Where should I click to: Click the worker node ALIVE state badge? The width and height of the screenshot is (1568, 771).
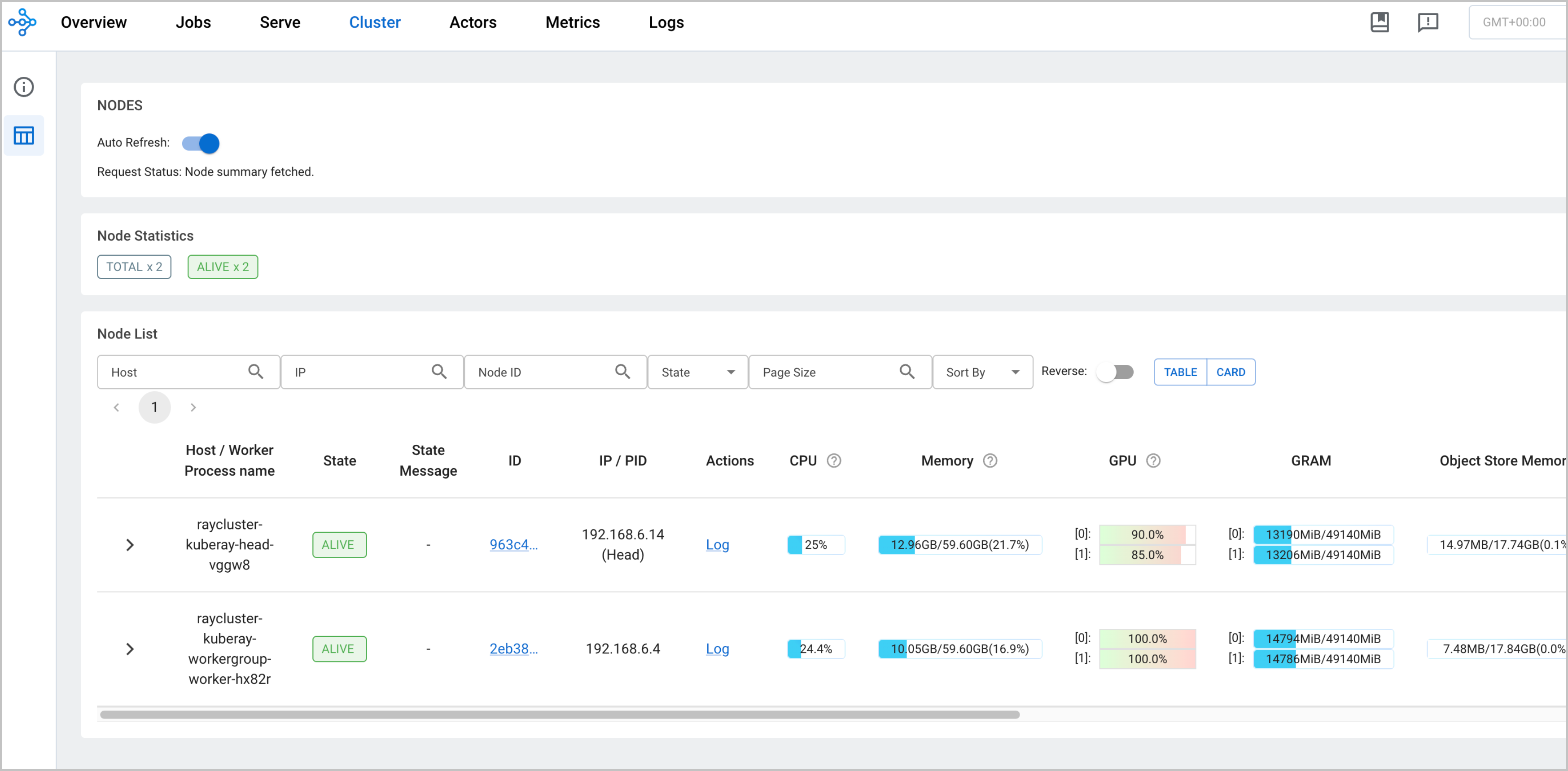click(340, 648)
